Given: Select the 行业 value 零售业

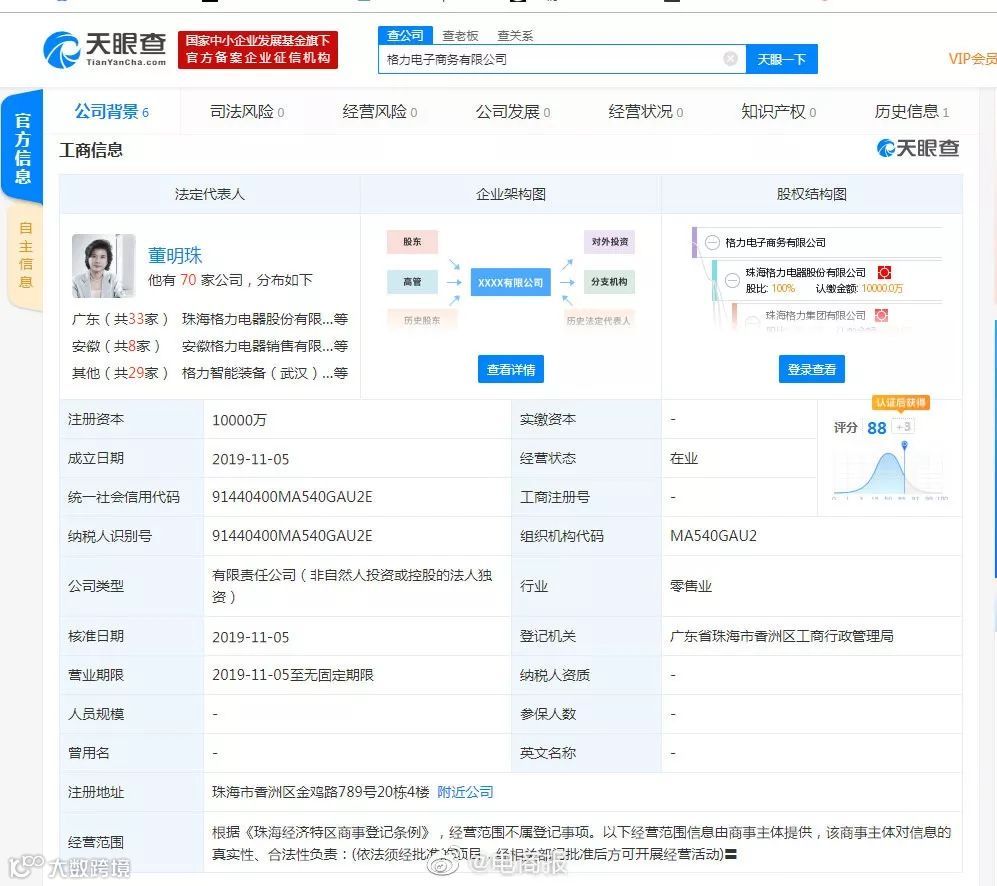Looking at the screenshot, I should pos(691,586).
